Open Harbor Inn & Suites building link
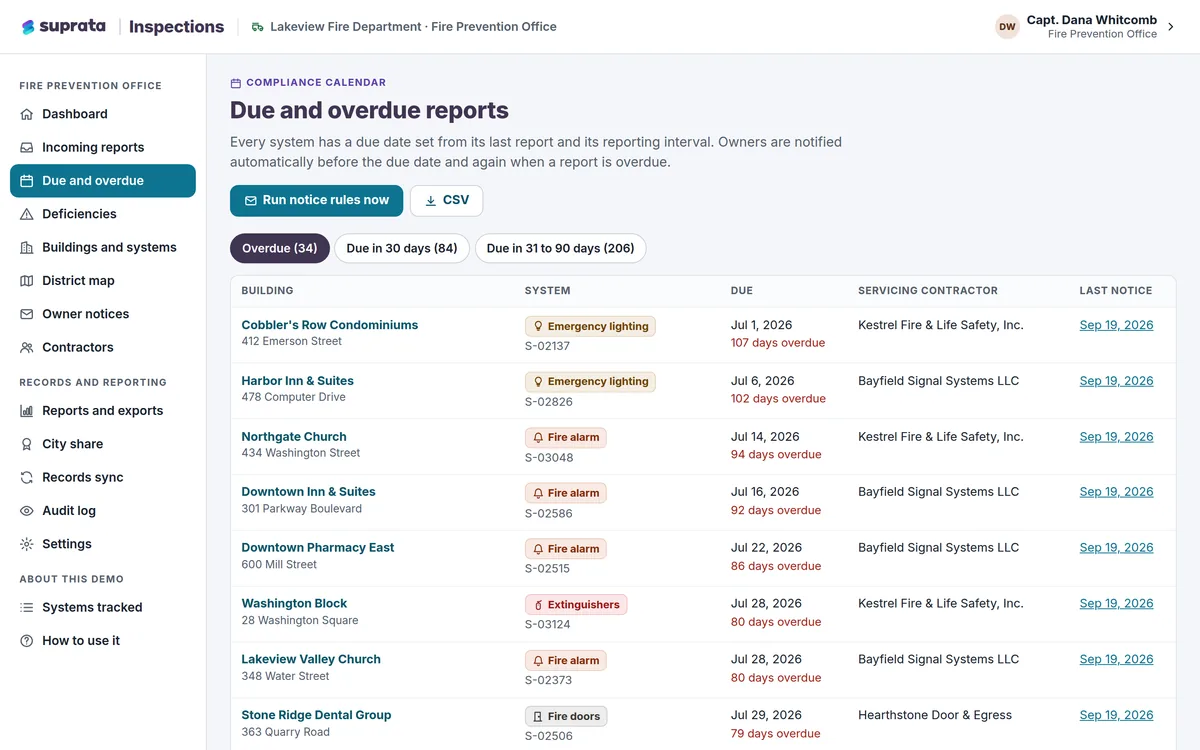Viewport: 1200px width, 750px height. click(x=298, y=381)
